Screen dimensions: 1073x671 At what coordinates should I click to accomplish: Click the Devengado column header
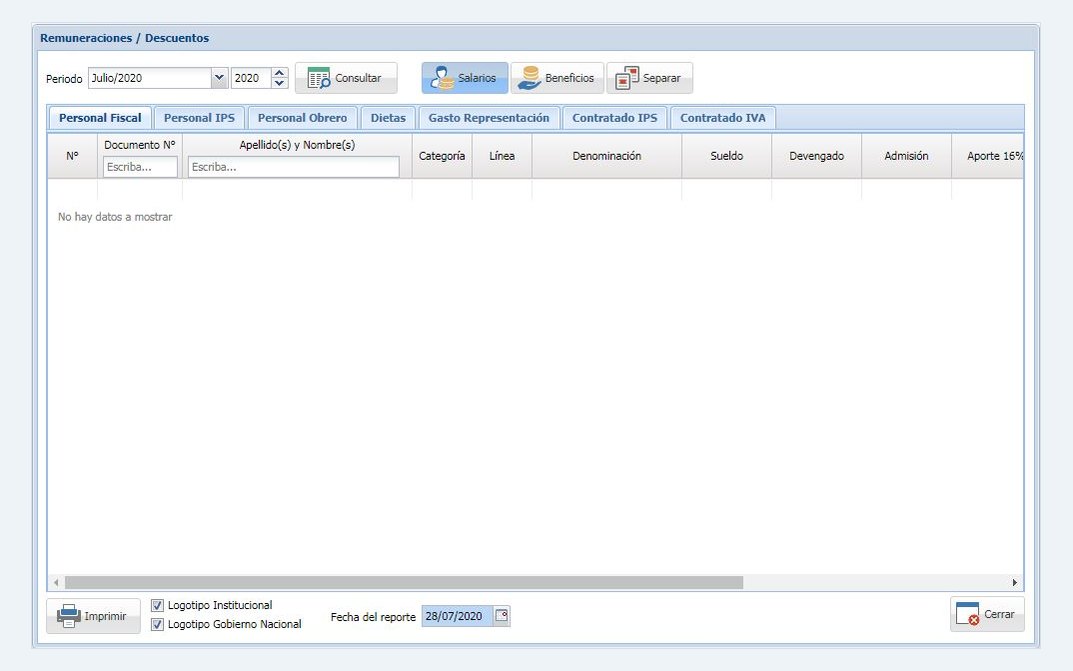coord(816,156)
